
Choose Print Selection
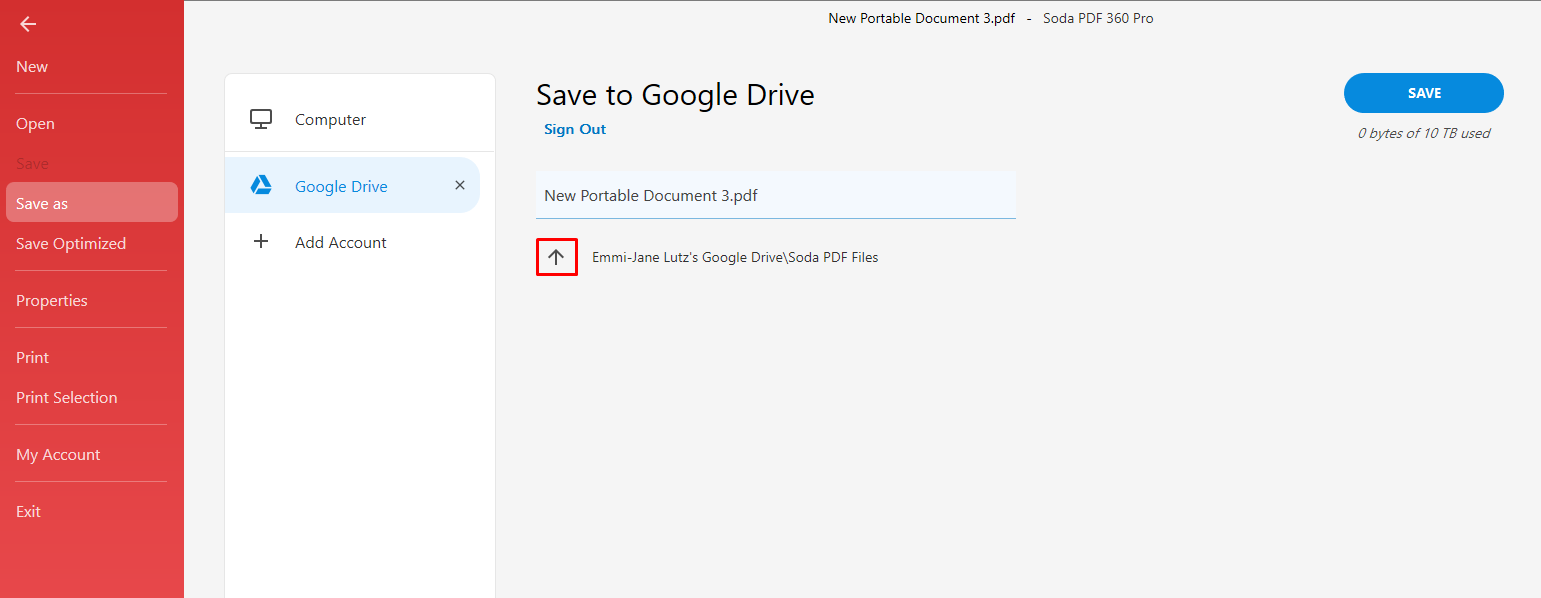pos(67,398)
